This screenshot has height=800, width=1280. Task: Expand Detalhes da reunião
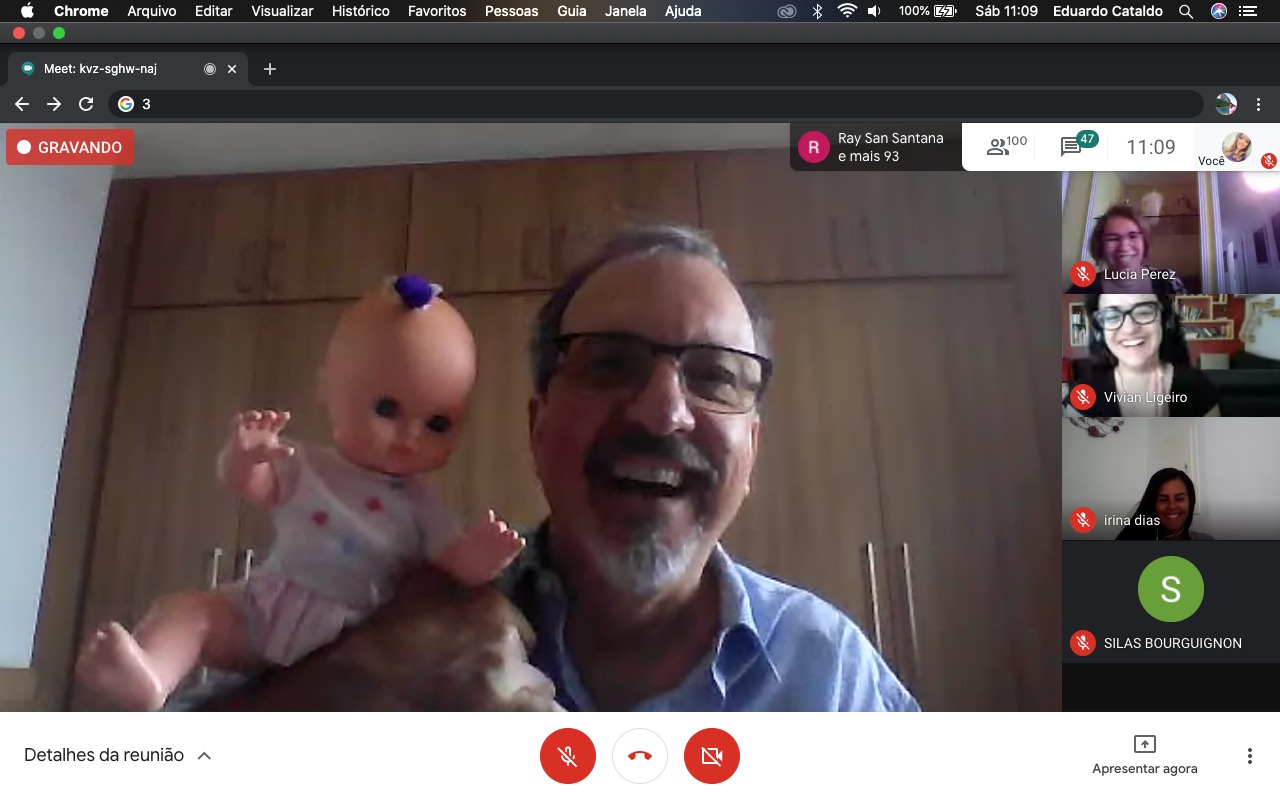118,755
